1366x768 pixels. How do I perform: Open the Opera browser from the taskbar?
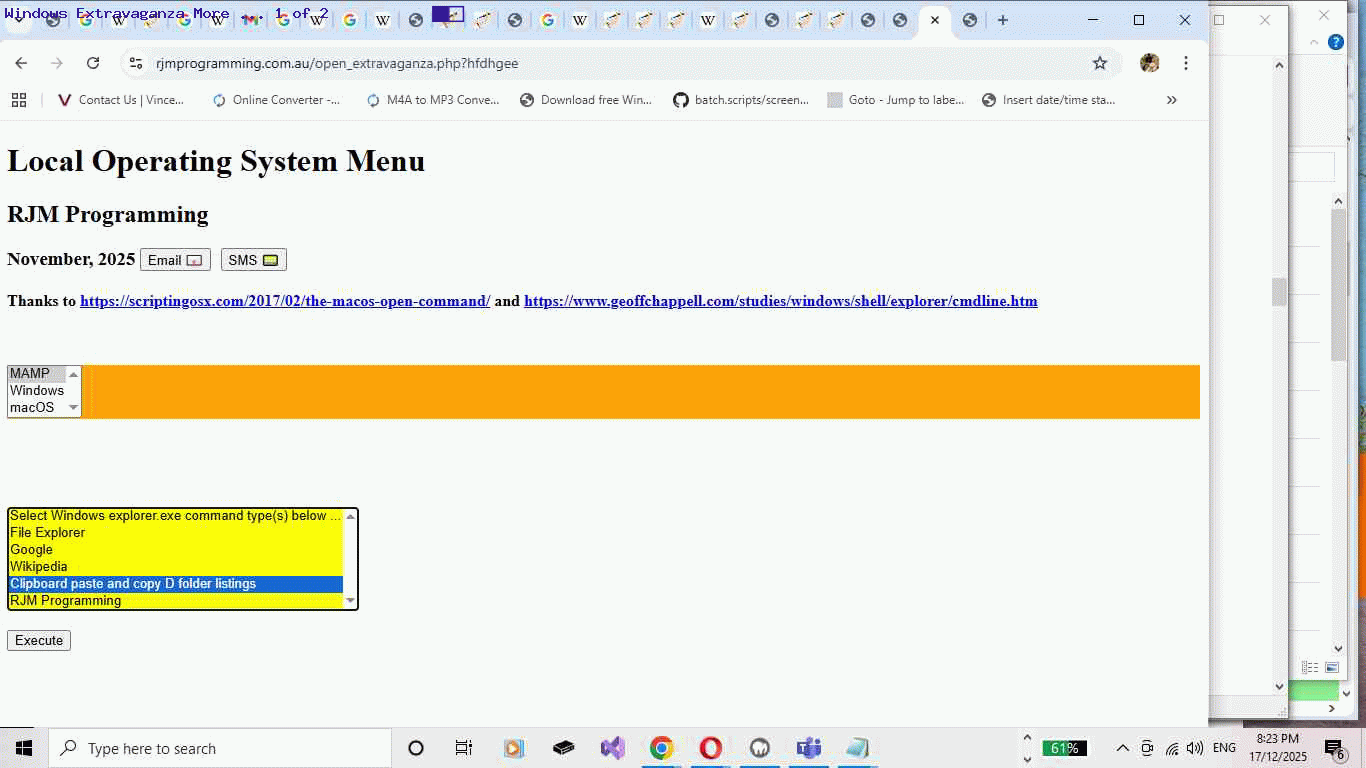710,747
